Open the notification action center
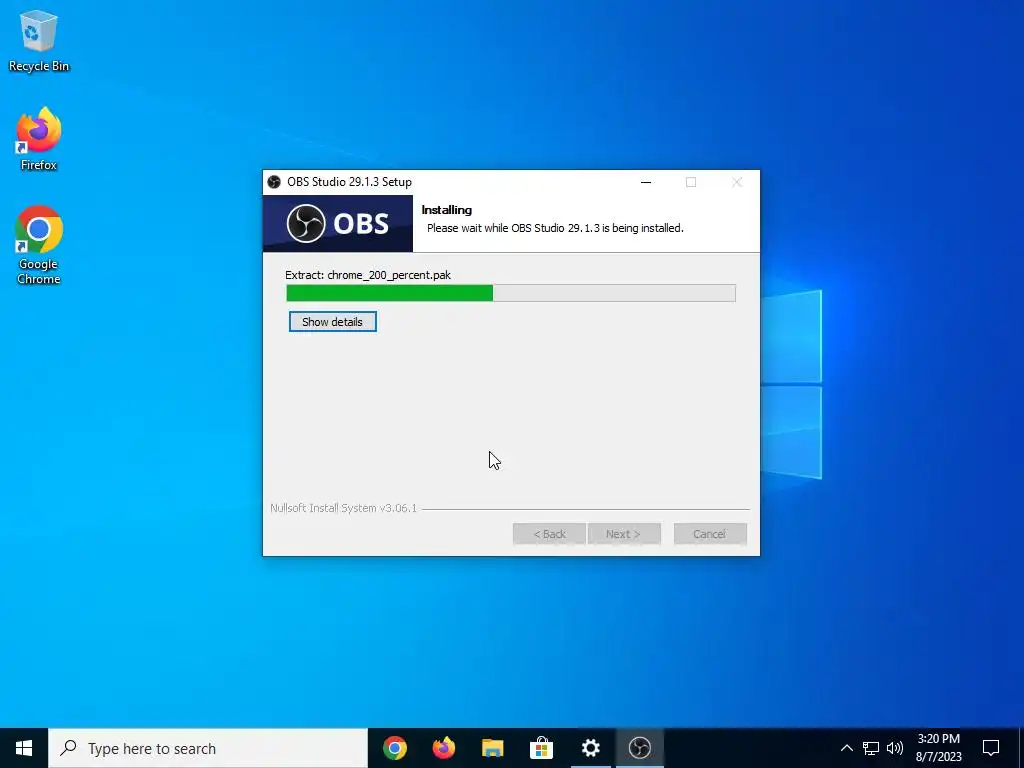The image size is (1024, 768). (991, 748)
